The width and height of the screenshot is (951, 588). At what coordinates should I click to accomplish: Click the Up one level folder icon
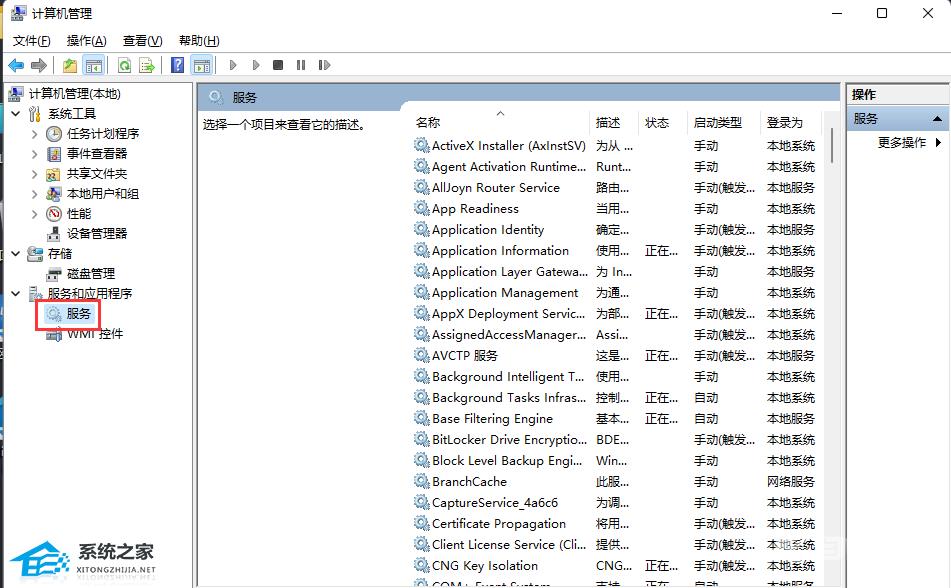[69, 65]
